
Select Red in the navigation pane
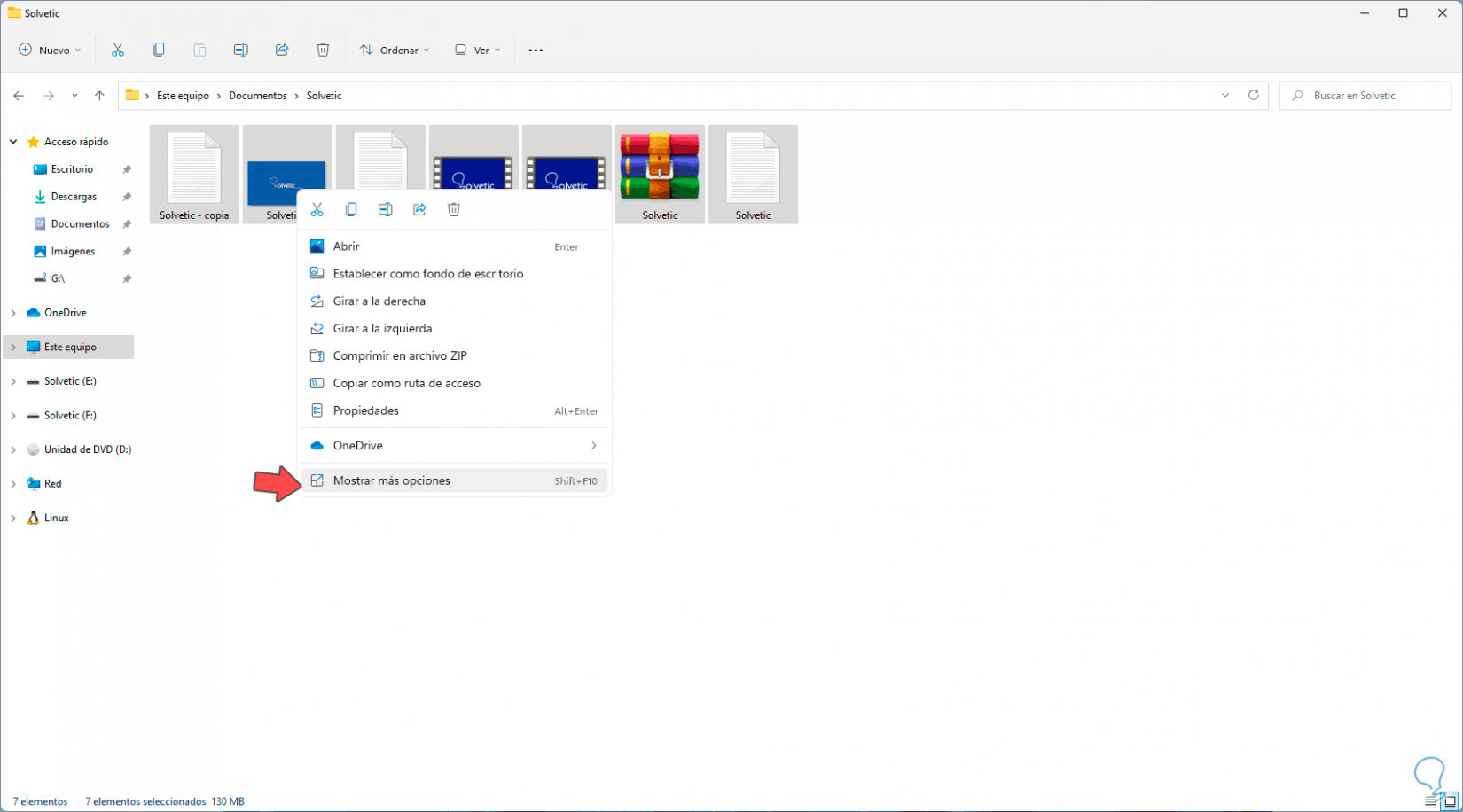[x=52, y=484]
